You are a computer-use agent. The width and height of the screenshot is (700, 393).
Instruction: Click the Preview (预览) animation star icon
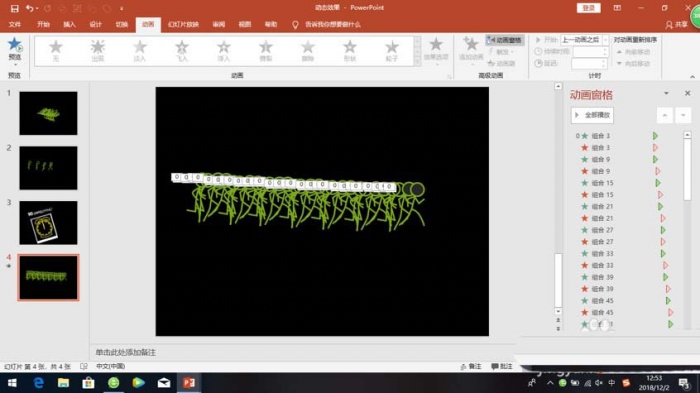click(x=15, y=45)
